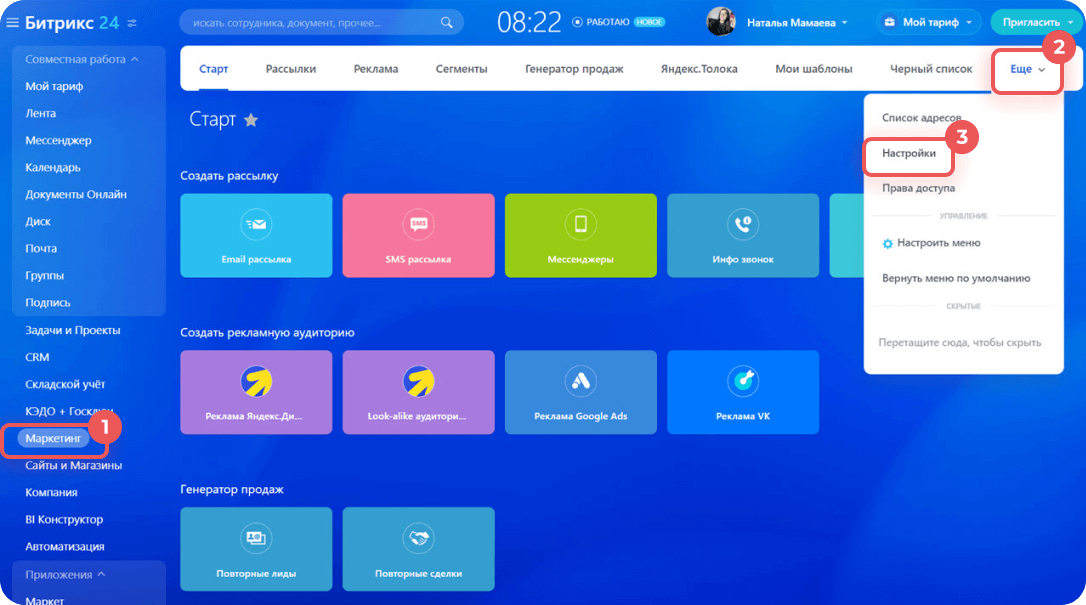The image size is (1086, 605).
Task: Toggle the Еще dropdown menu
Action: coord(1027,69)
